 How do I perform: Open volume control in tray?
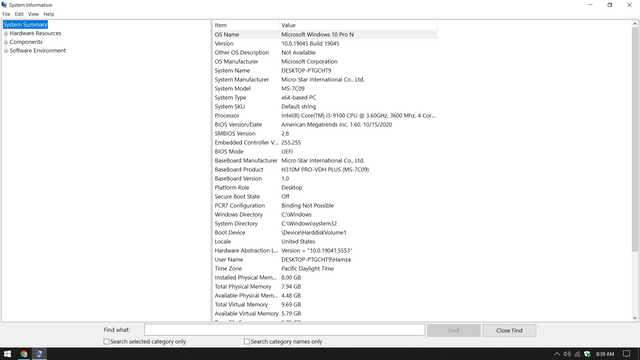567,354
